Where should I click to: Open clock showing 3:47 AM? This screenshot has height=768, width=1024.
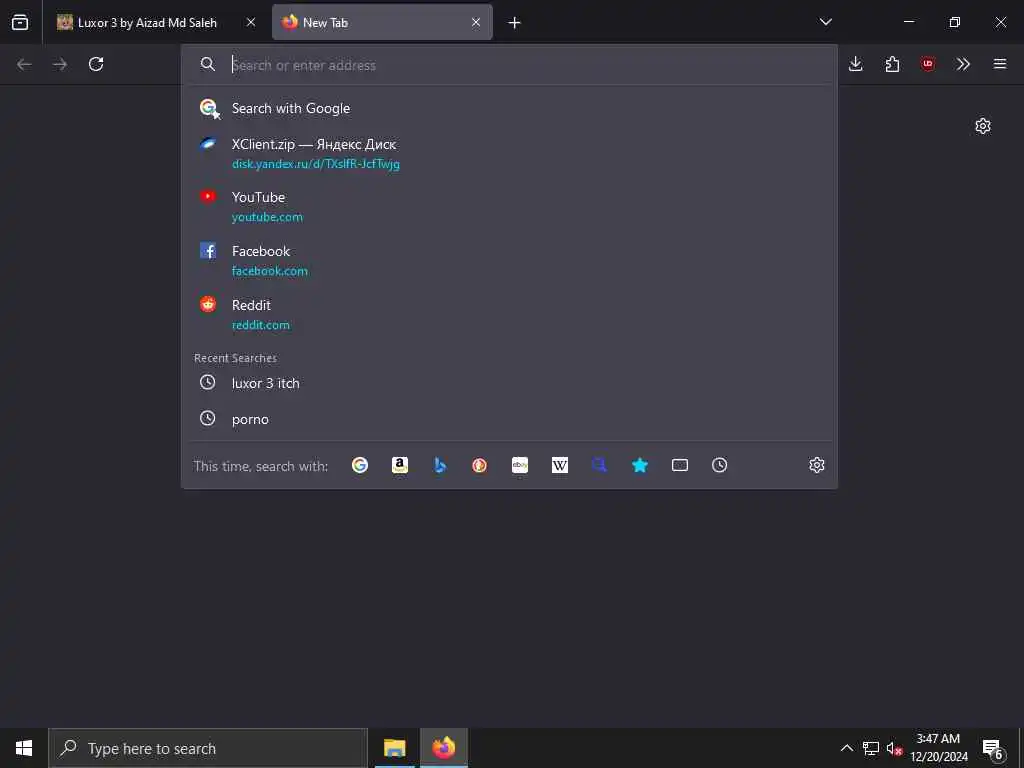pos(938,748)
